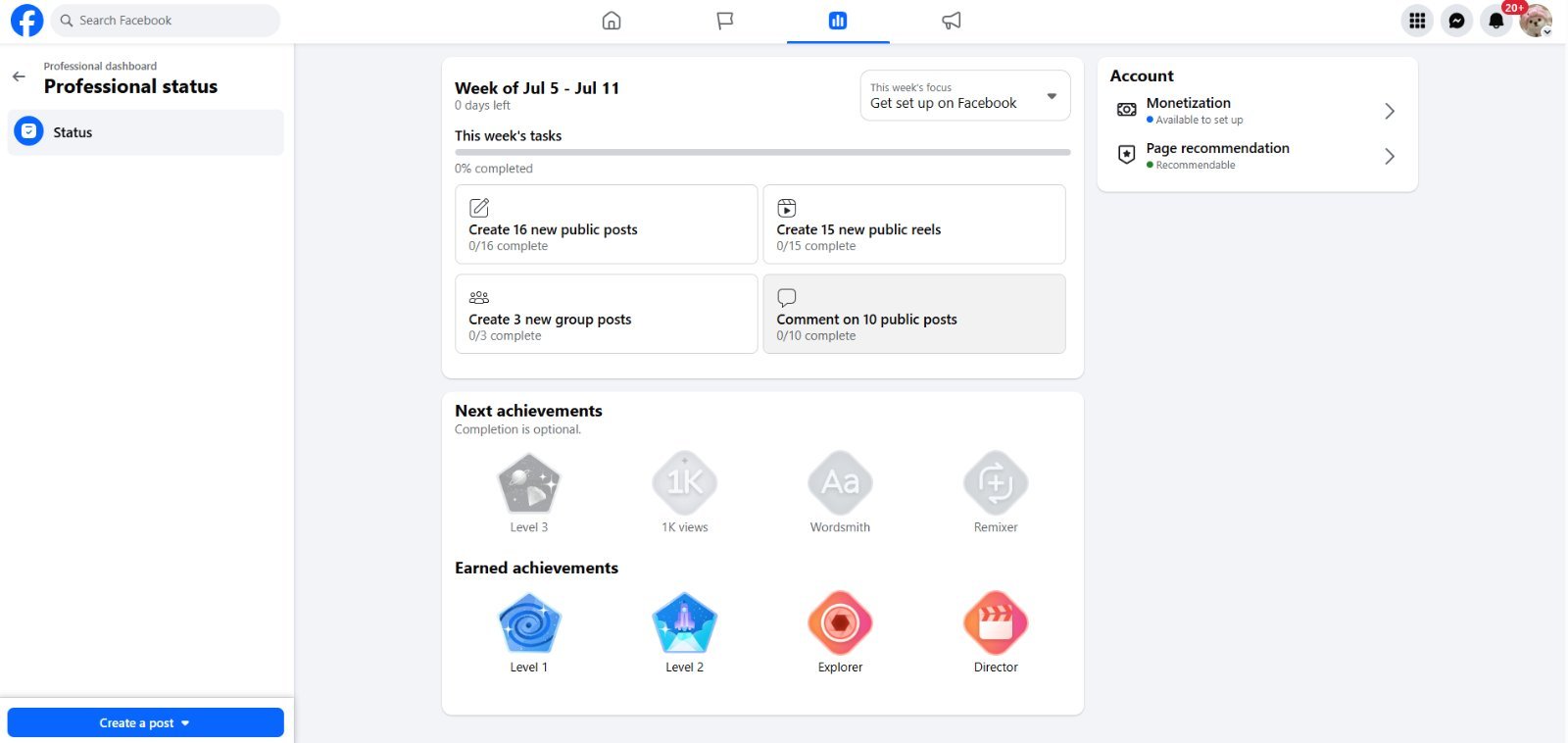The height and width of the screenshot is (743, 1568).
Task: Click the compose post pencil icon
Action: [479, 208]
